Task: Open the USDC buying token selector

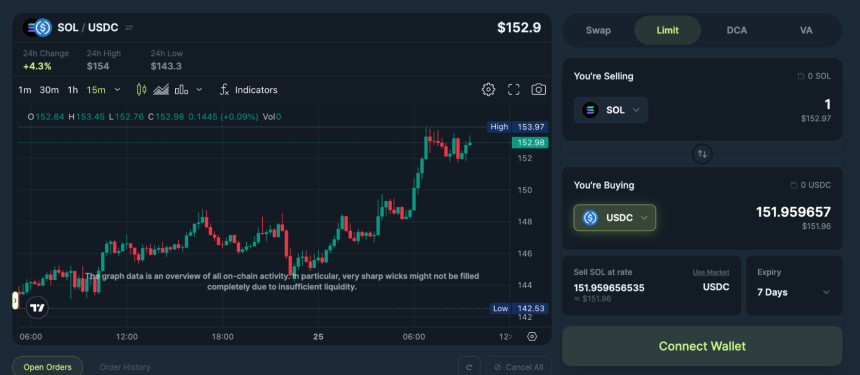Action: [x=615, y=218]
